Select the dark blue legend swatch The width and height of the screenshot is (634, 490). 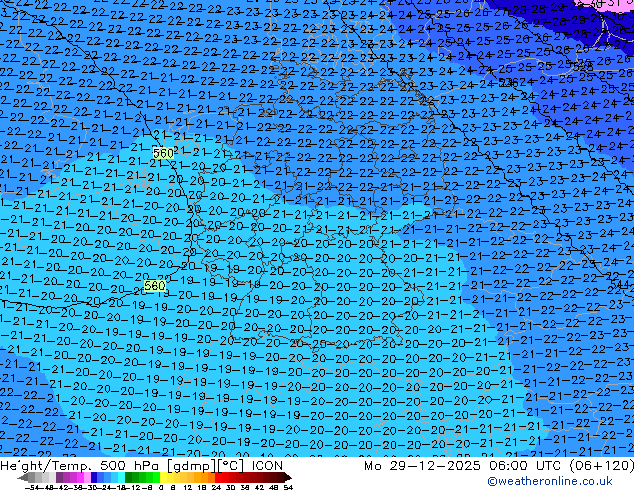tap(94, 477)
